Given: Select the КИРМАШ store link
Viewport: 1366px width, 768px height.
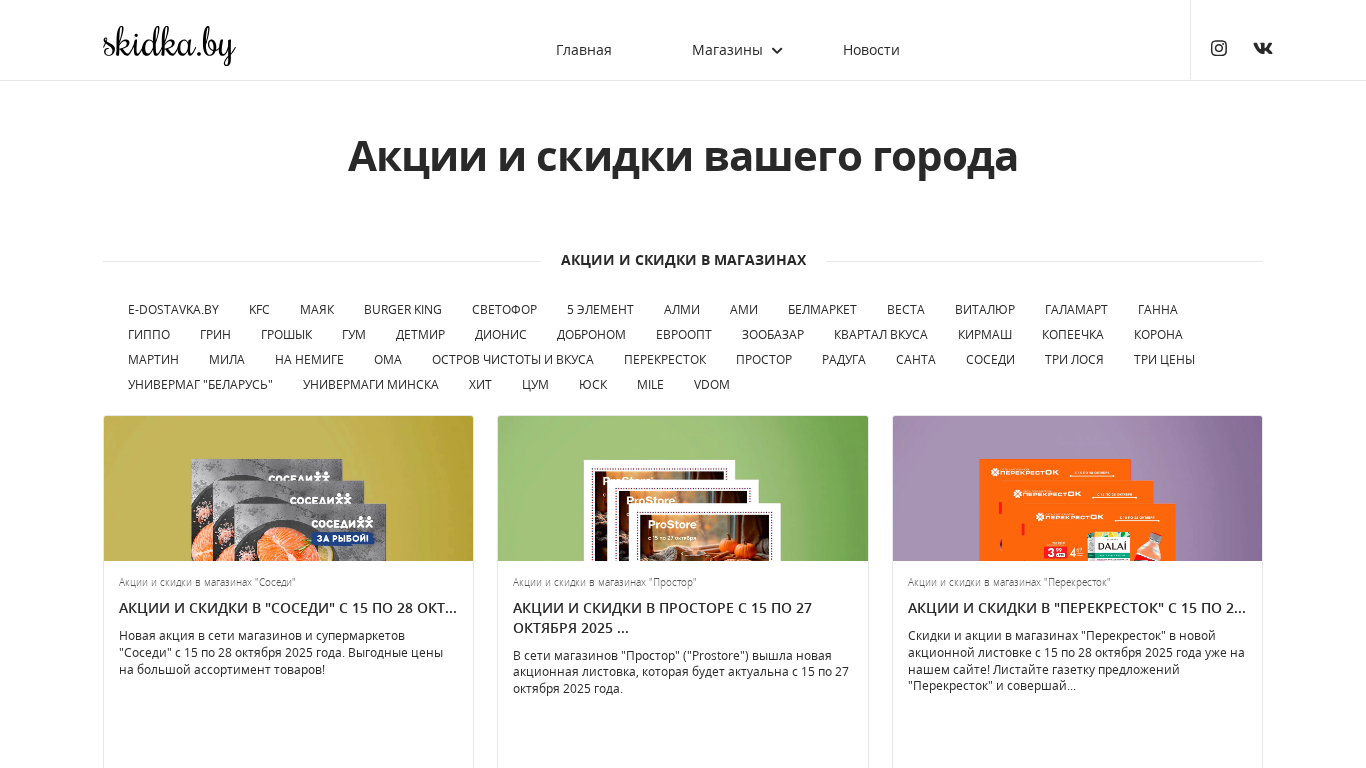Looking at the screenshot, I should coord(985,334).
